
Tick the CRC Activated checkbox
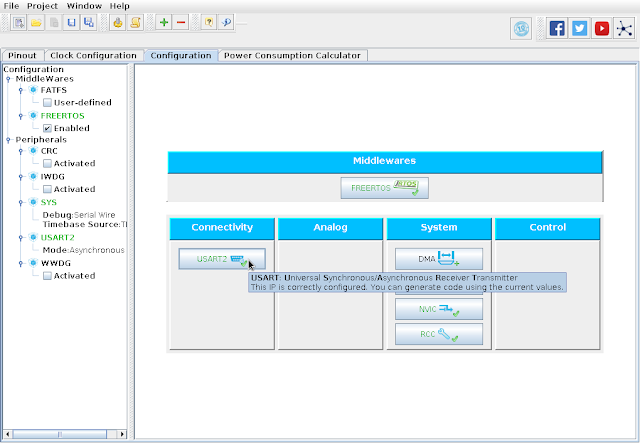(47, 163)
